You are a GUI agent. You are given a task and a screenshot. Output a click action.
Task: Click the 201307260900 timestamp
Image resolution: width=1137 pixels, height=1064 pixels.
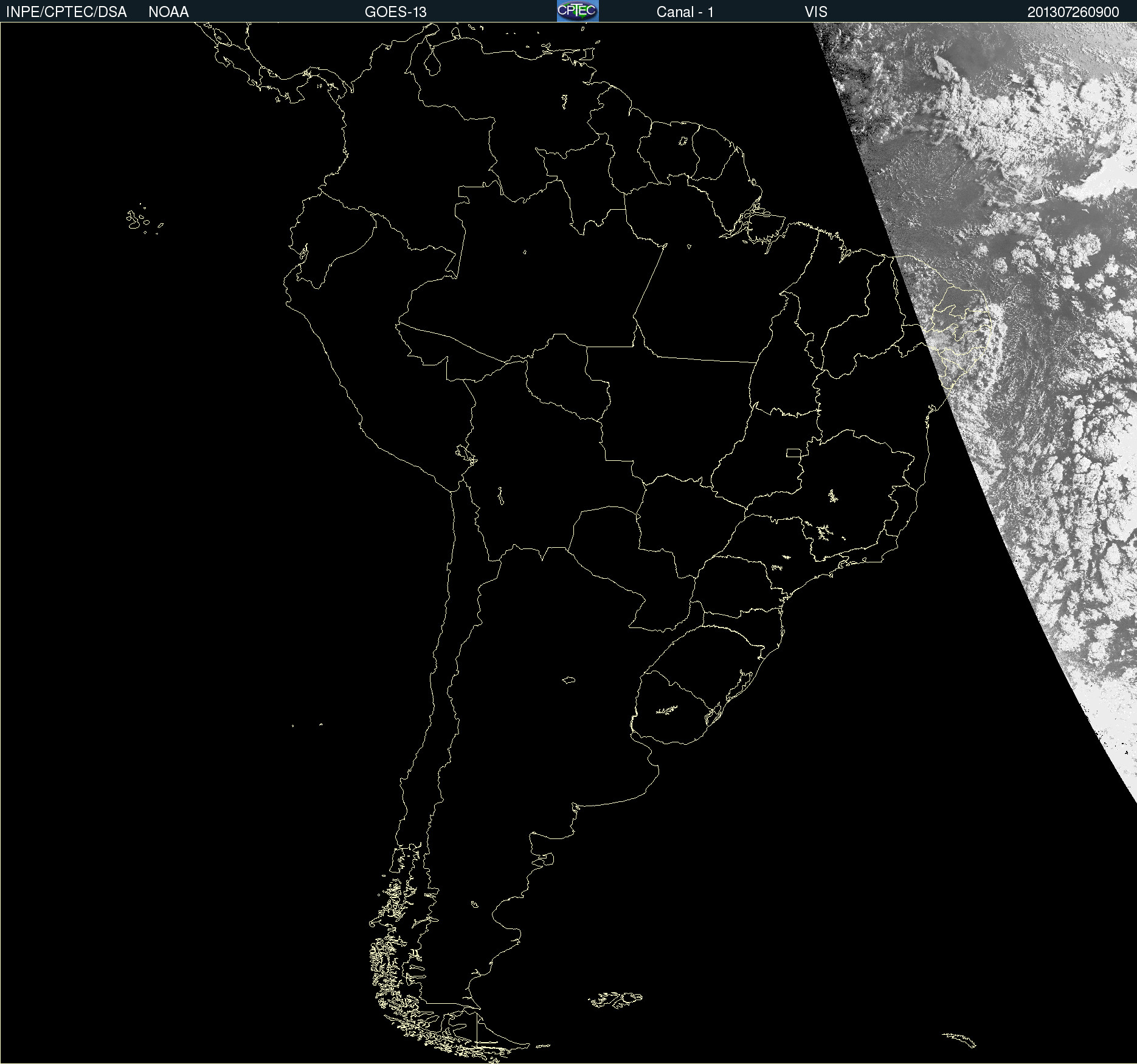(1073, 12)
